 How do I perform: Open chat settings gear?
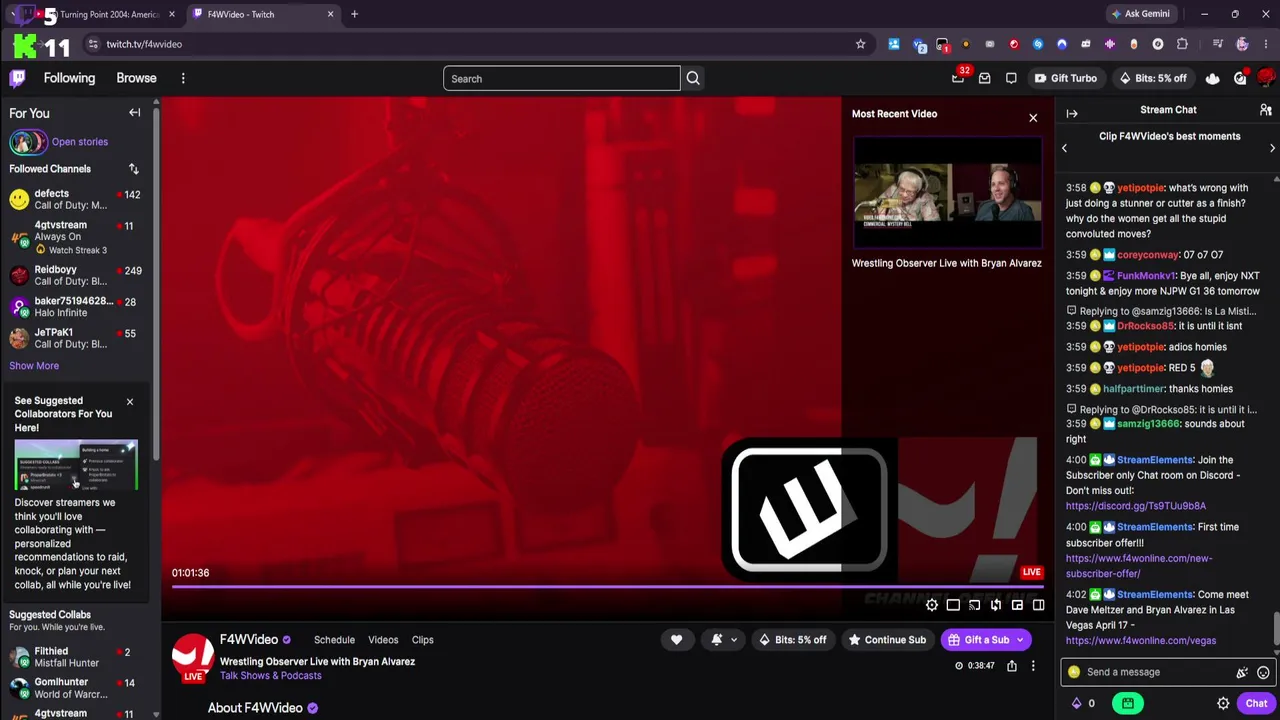pyautogui.click(x=1223, y=703)
